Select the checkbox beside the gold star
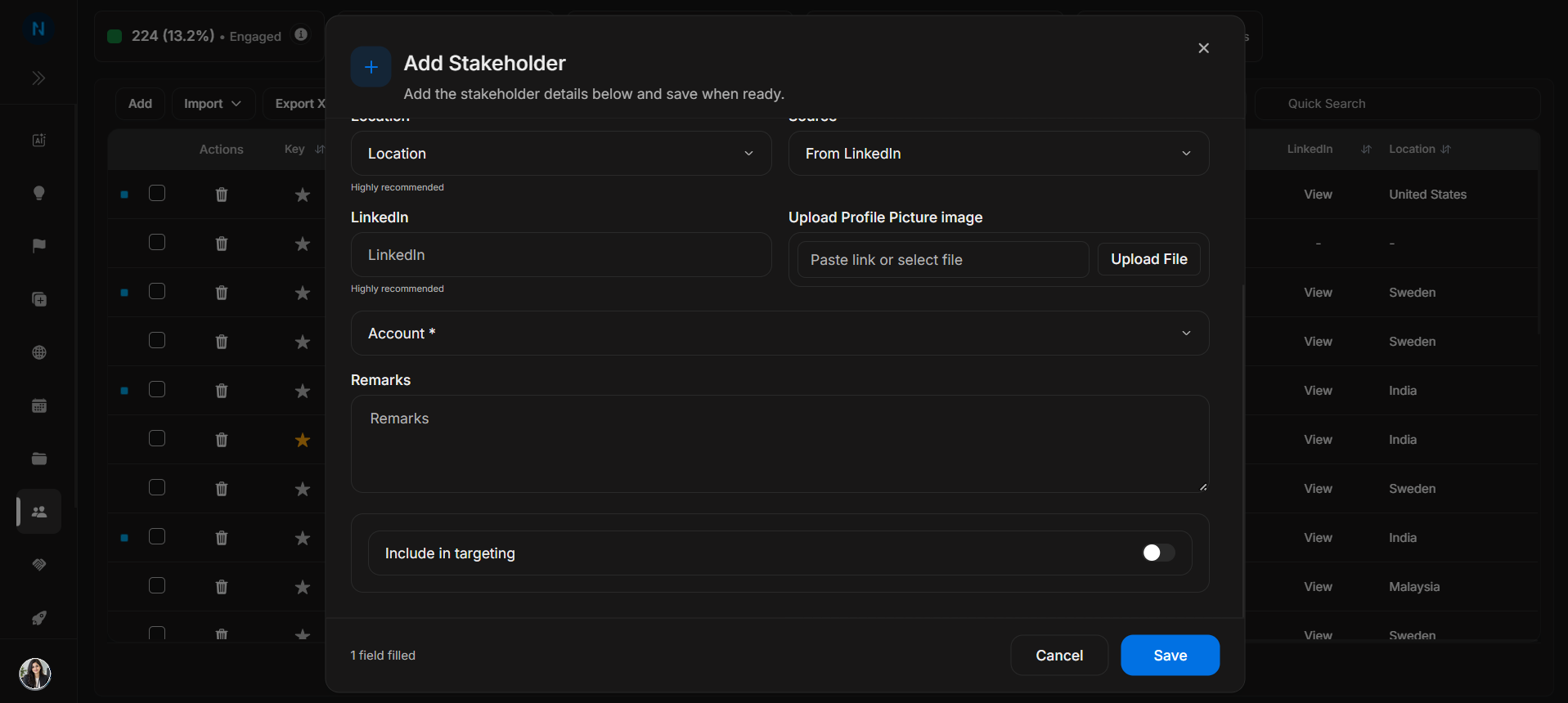 pyautogui.click(x=157, y=438)
